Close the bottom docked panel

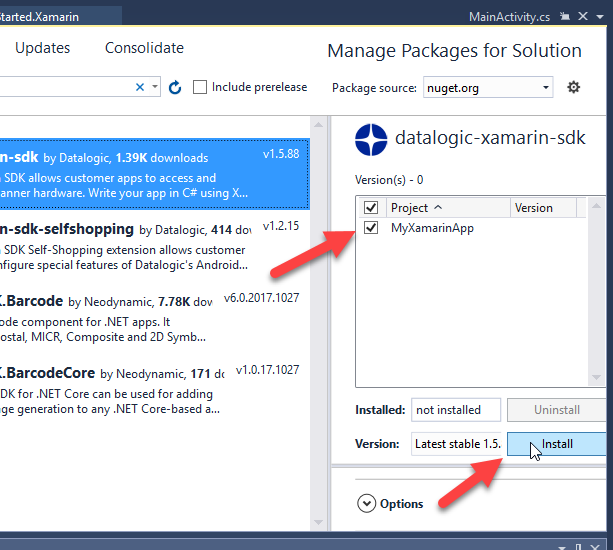tap(595, 547)
